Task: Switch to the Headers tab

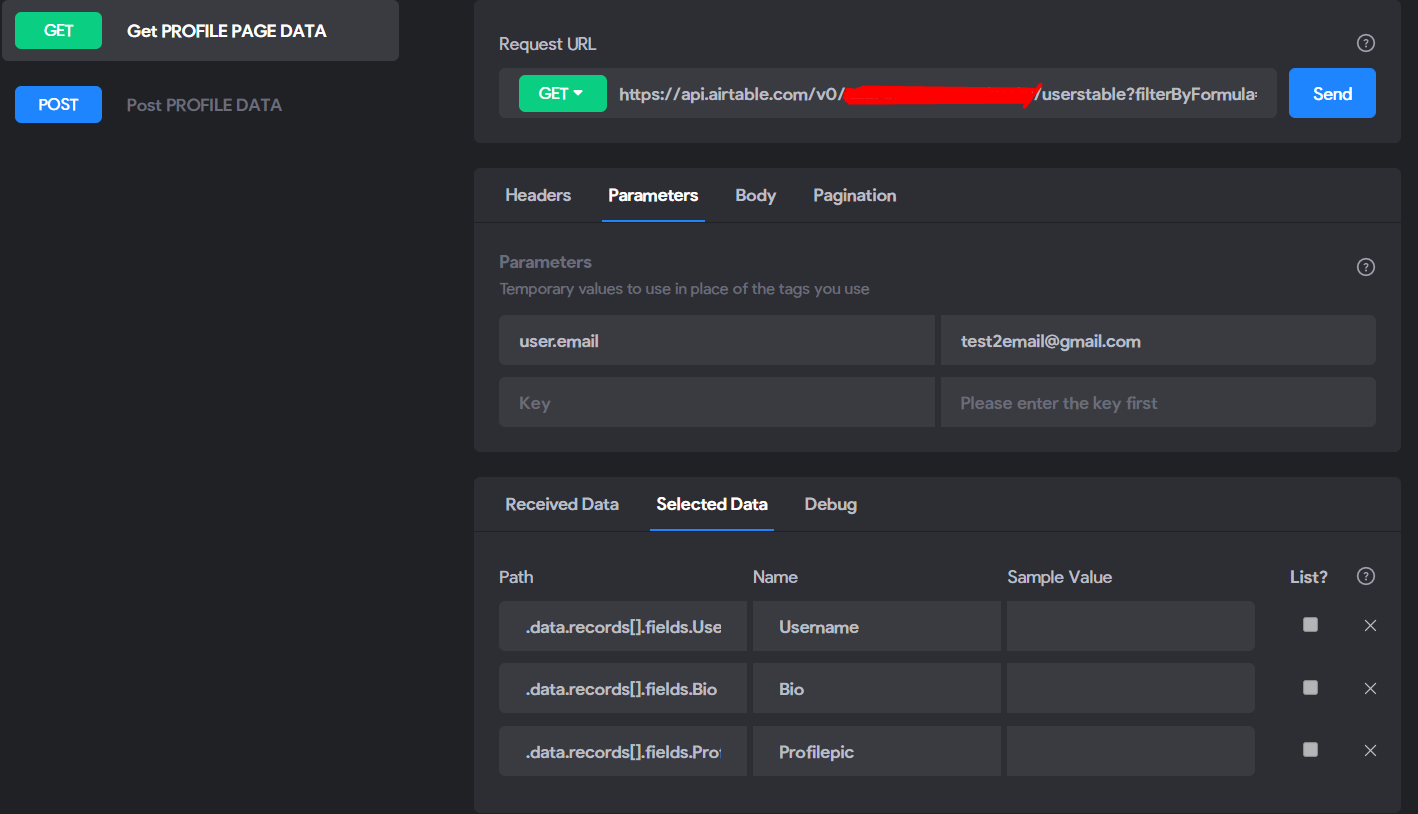Action: point(538,195)
